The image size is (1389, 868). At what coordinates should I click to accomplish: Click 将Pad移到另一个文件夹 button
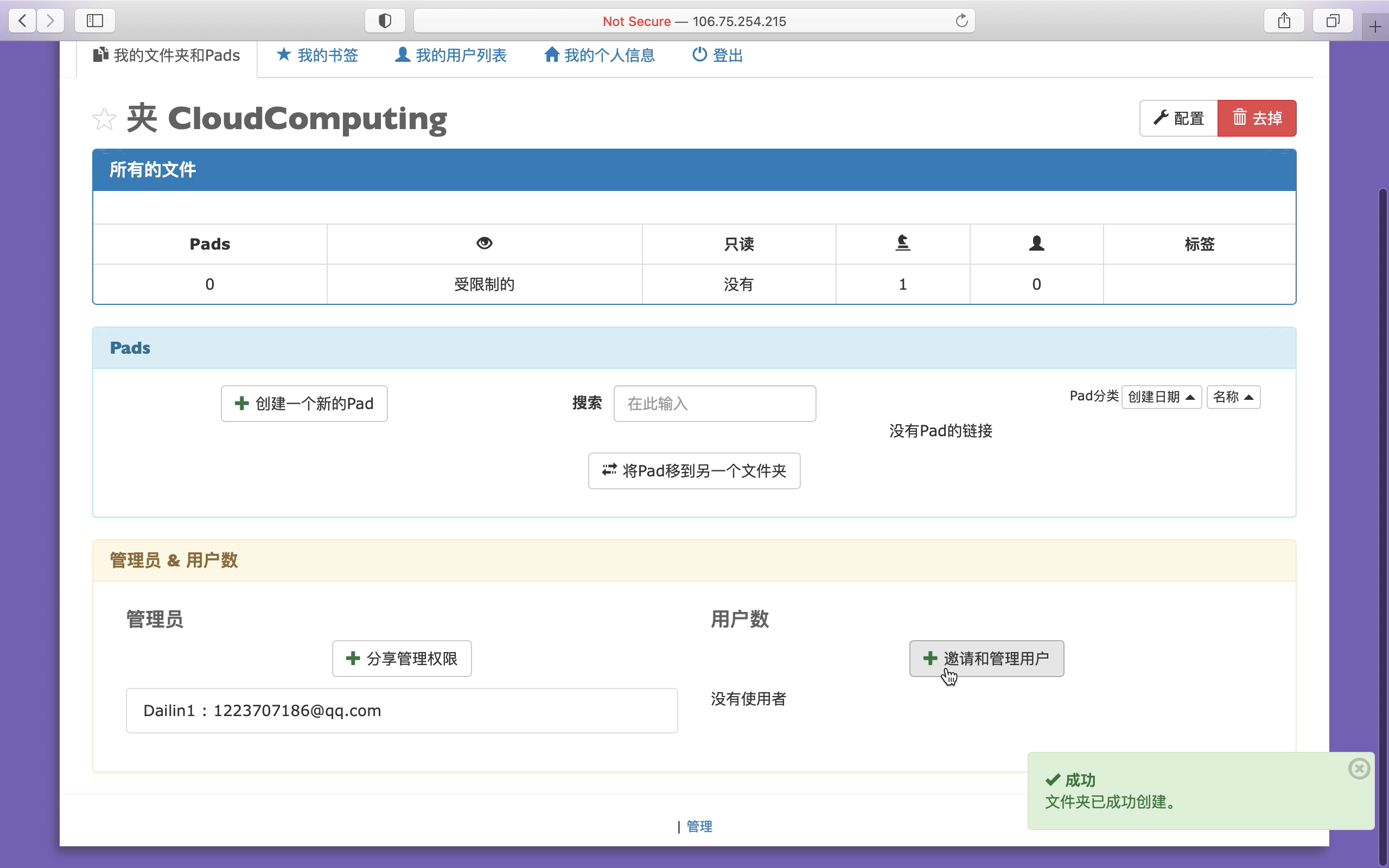tap(694, 471)
